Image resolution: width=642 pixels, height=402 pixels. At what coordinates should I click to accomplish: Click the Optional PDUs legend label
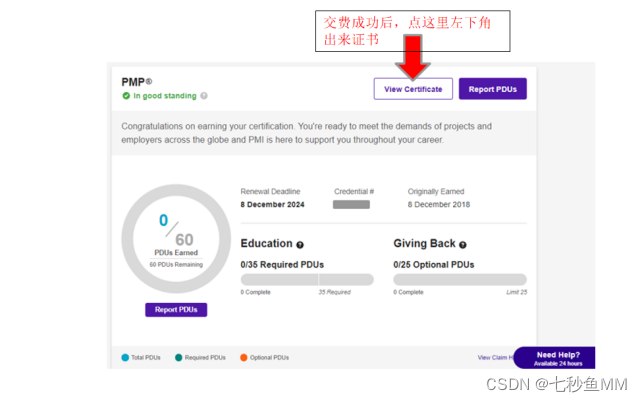(x=269, y=357)
